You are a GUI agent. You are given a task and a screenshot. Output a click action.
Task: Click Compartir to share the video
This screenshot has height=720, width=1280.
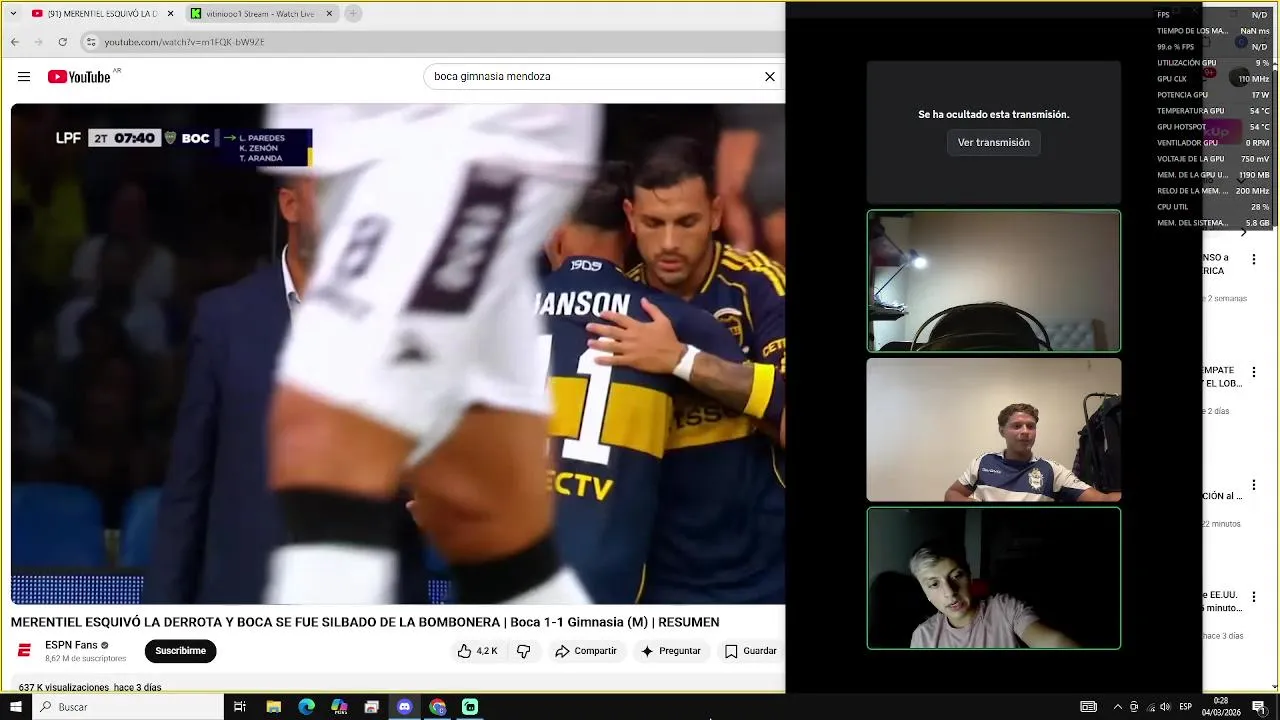pos(586,651)
